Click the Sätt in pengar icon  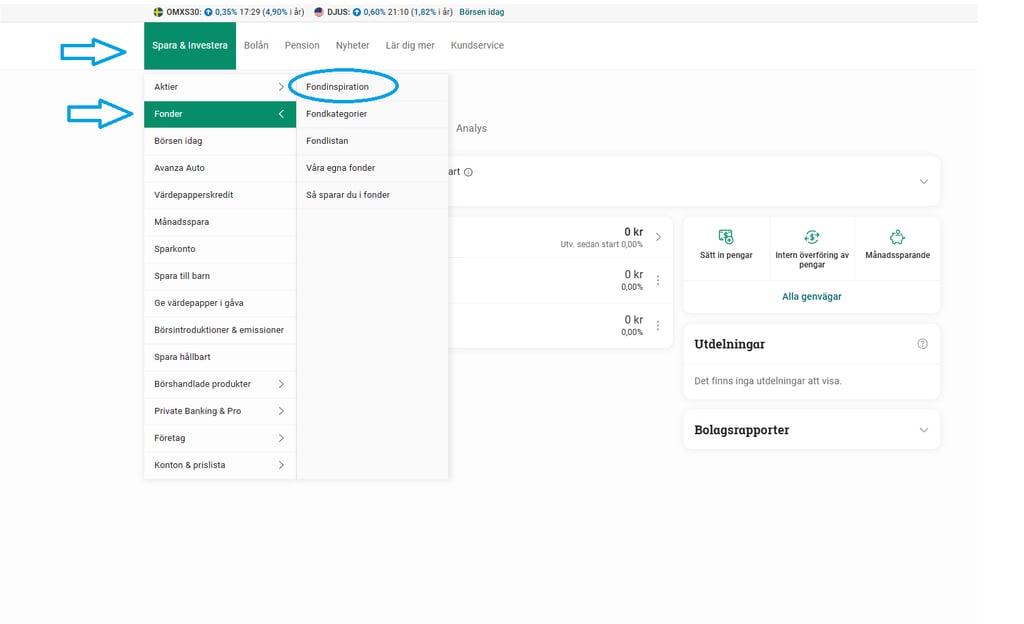coord(726,236)
